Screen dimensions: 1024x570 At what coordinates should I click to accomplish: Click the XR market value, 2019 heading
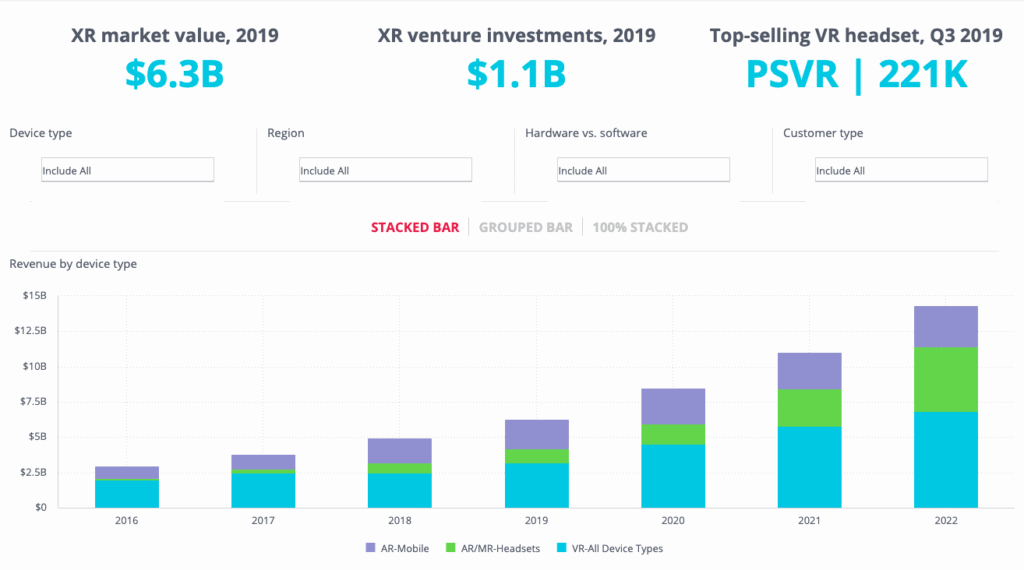174,35
